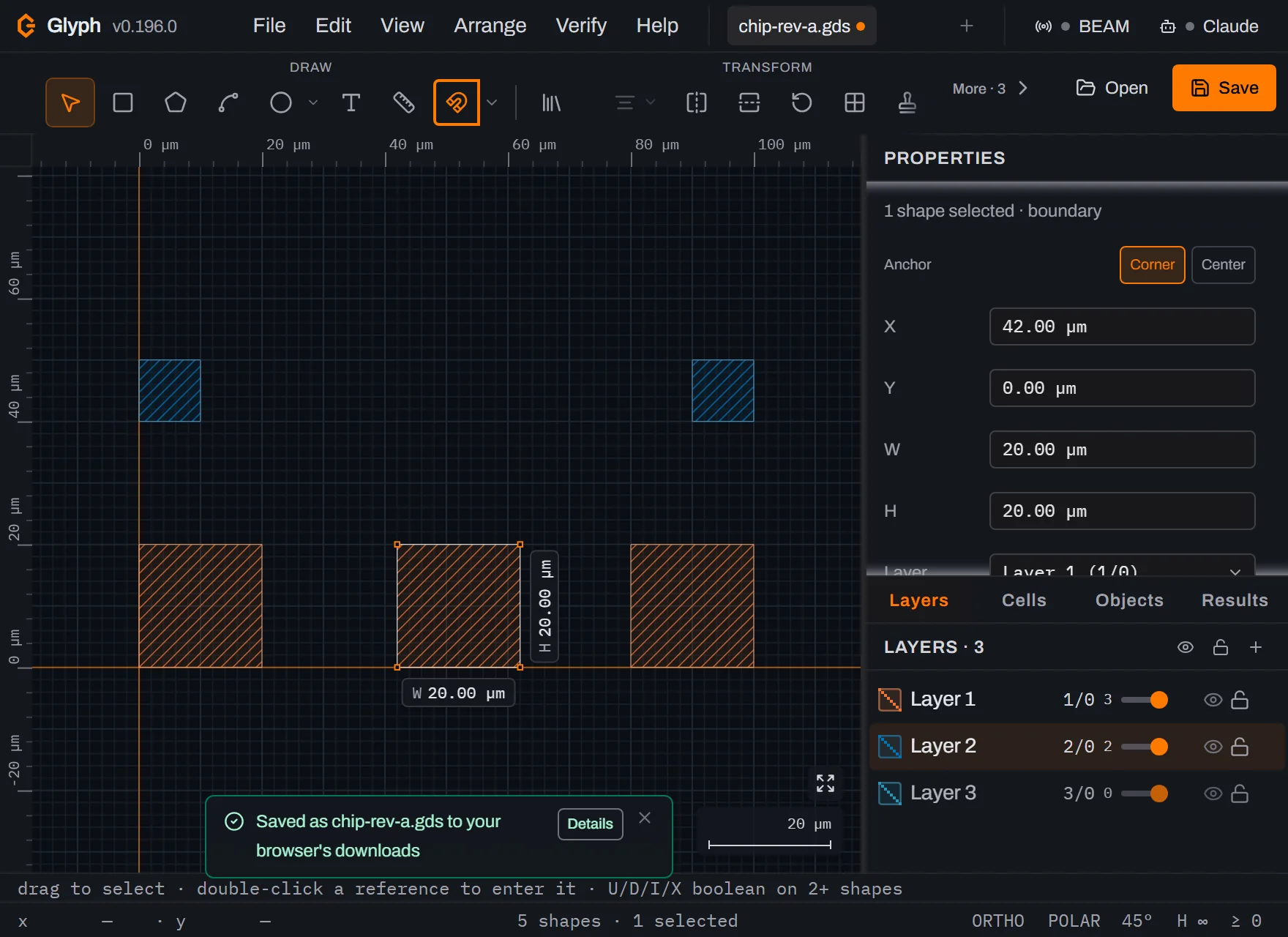
Task: Toggle all layers visibility in header
Action: pyautogui.click(x=1186, y=647)
